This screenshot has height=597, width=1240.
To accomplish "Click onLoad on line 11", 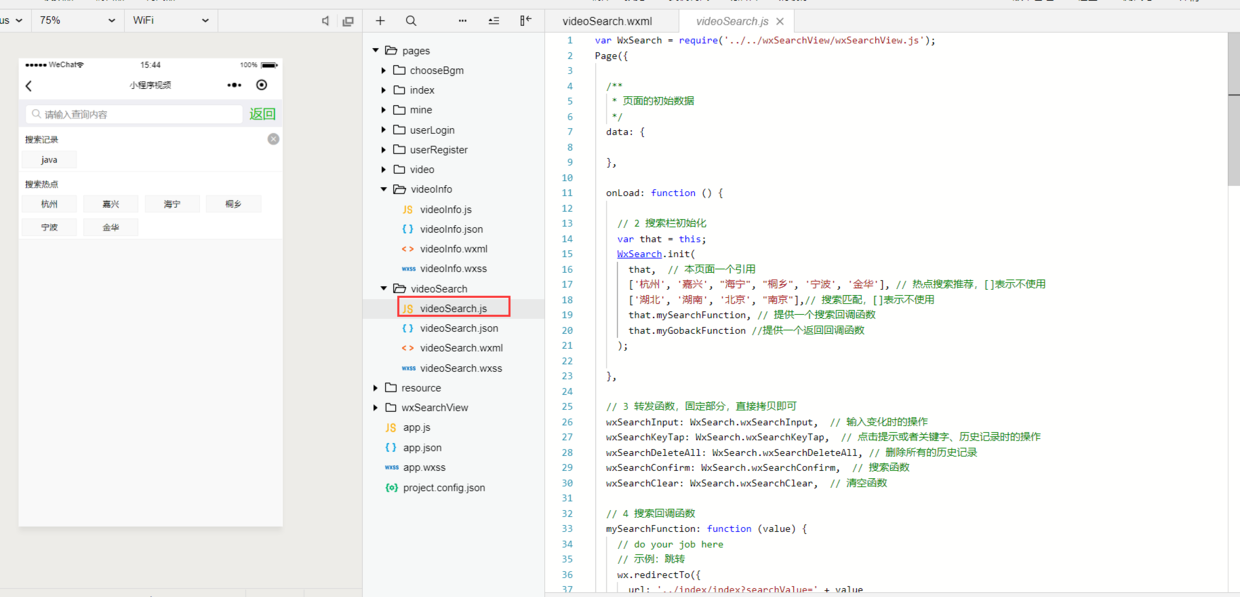I will point(625,193).
